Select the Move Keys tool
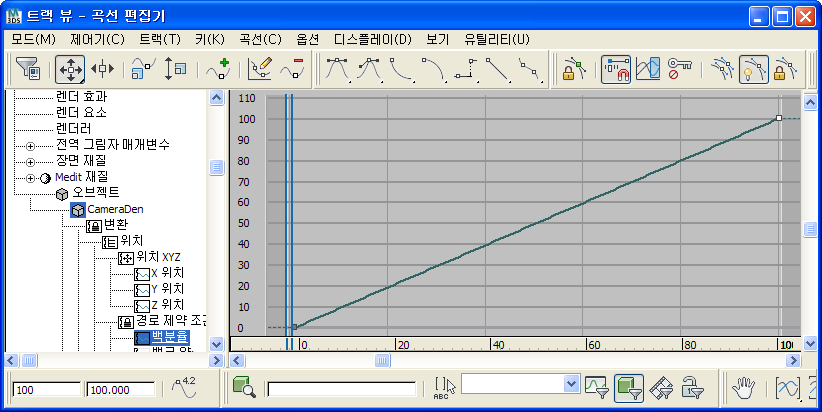The width and height of the screenshot is (822, 412). tap(70, 69)
